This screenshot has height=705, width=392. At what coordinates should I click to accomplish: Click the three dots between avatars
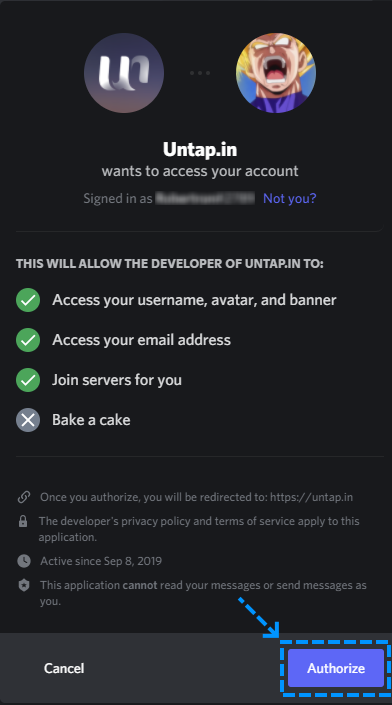coord(200,73)
